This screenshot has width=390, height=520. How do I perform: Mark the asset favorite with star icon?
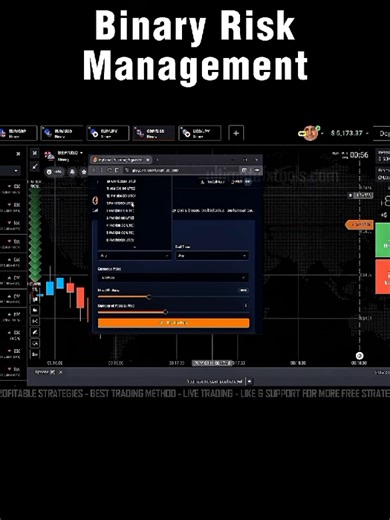pos(84,172)
